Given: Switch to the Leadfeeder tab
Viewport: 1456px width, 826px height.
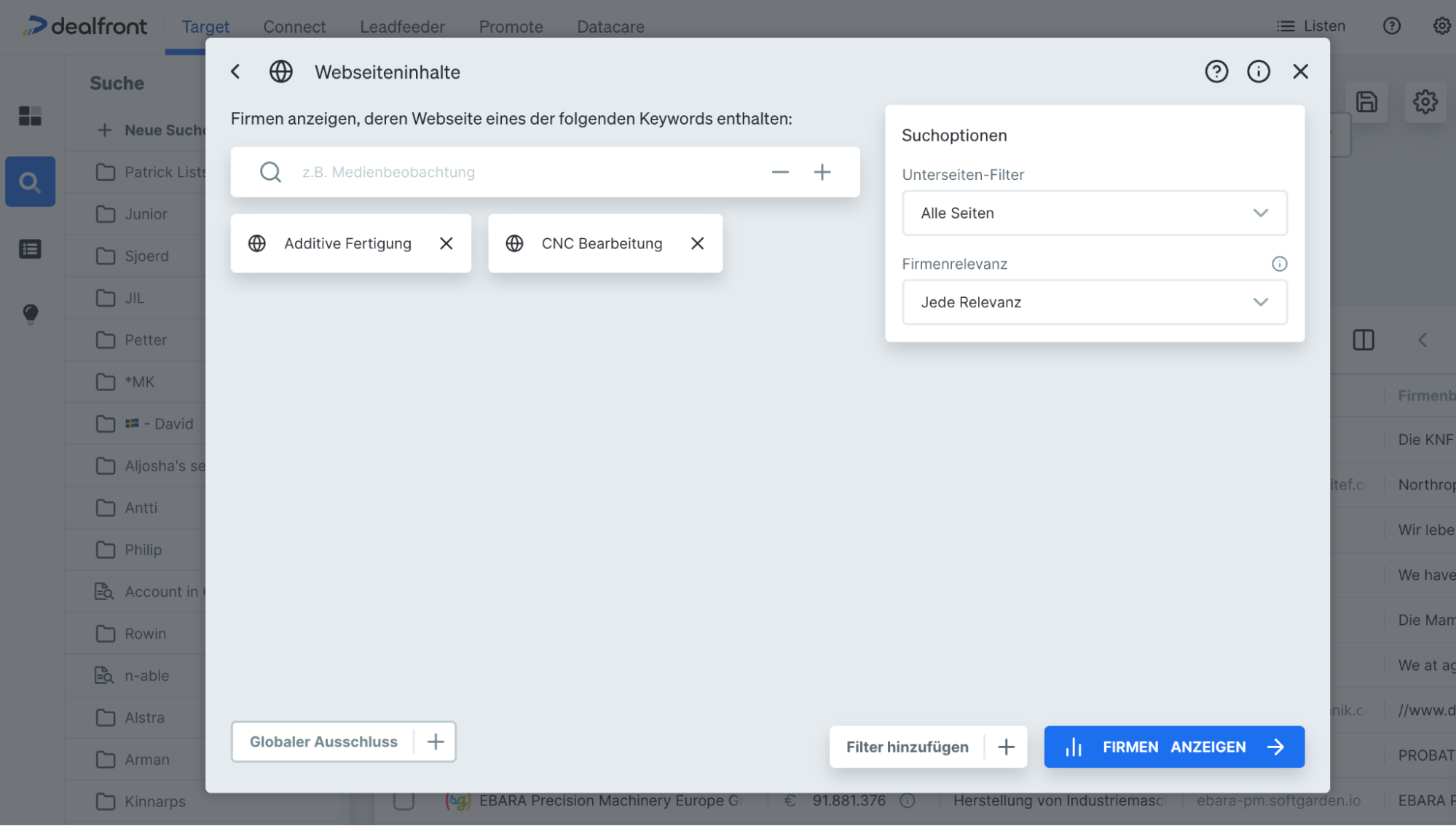Looking at the screenshot, I should (401, 26).
